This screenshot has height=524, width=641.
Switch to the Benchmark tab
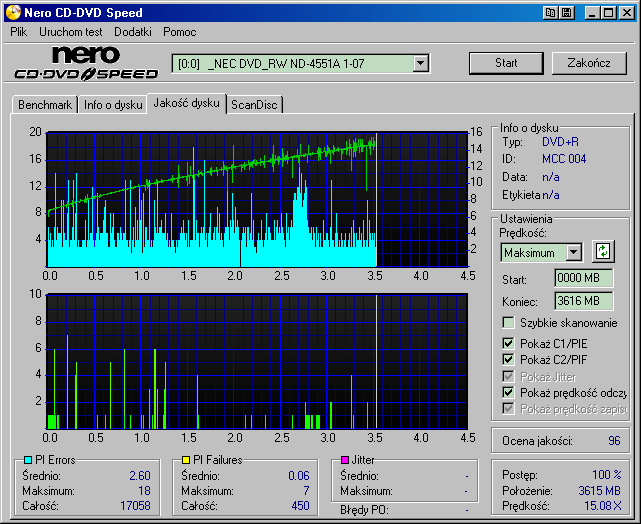45,105
